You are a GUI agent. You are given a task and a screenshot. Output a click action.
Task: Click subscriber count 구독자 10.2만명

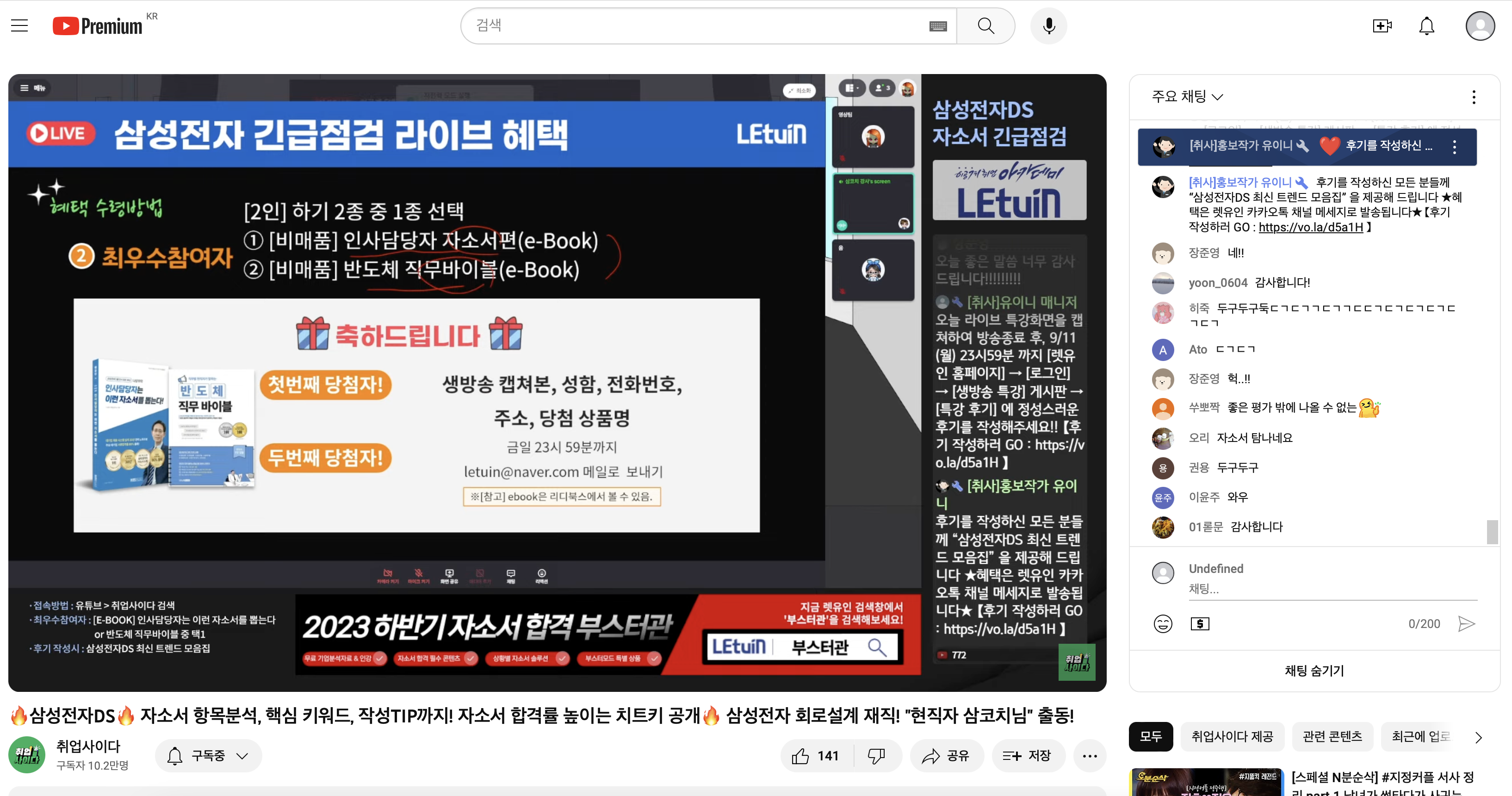pyautogui.click(x=92, y=765)
